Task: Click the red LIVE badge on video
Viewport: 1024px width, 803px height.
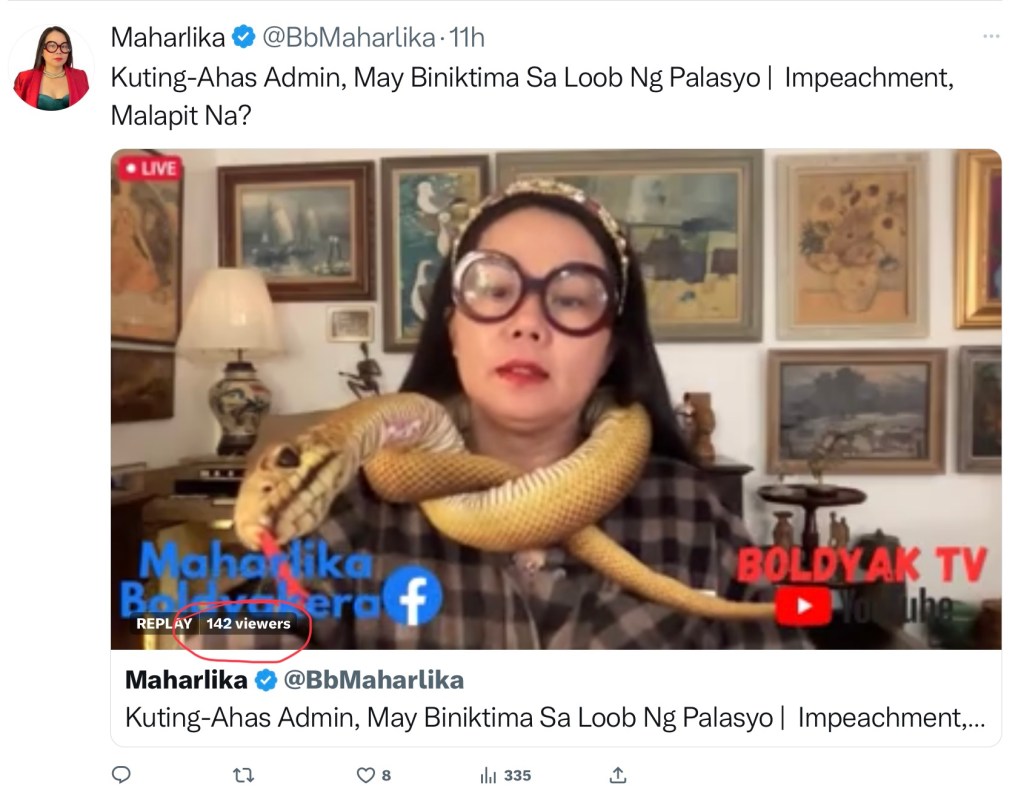Action: (150, 168)
